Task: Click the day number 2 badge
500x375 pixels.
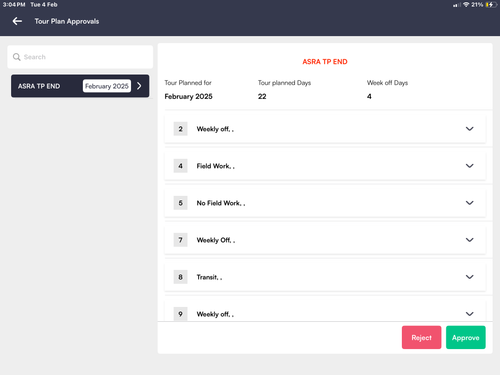Action: (180, 129)
